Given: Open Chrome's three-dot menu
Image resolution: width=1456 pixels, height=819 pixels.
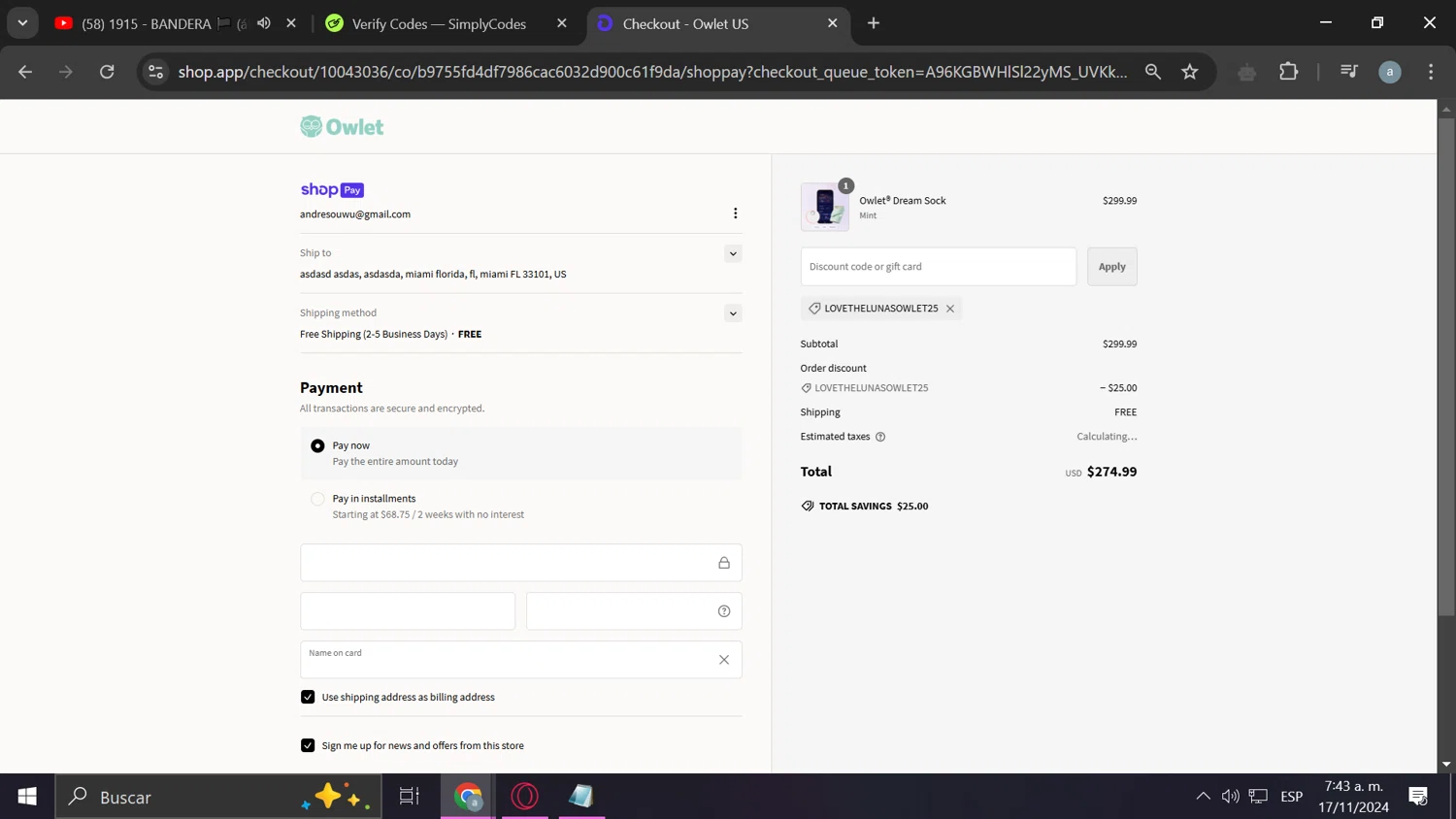Looking at the screenshot, I should coord(1431,72).
